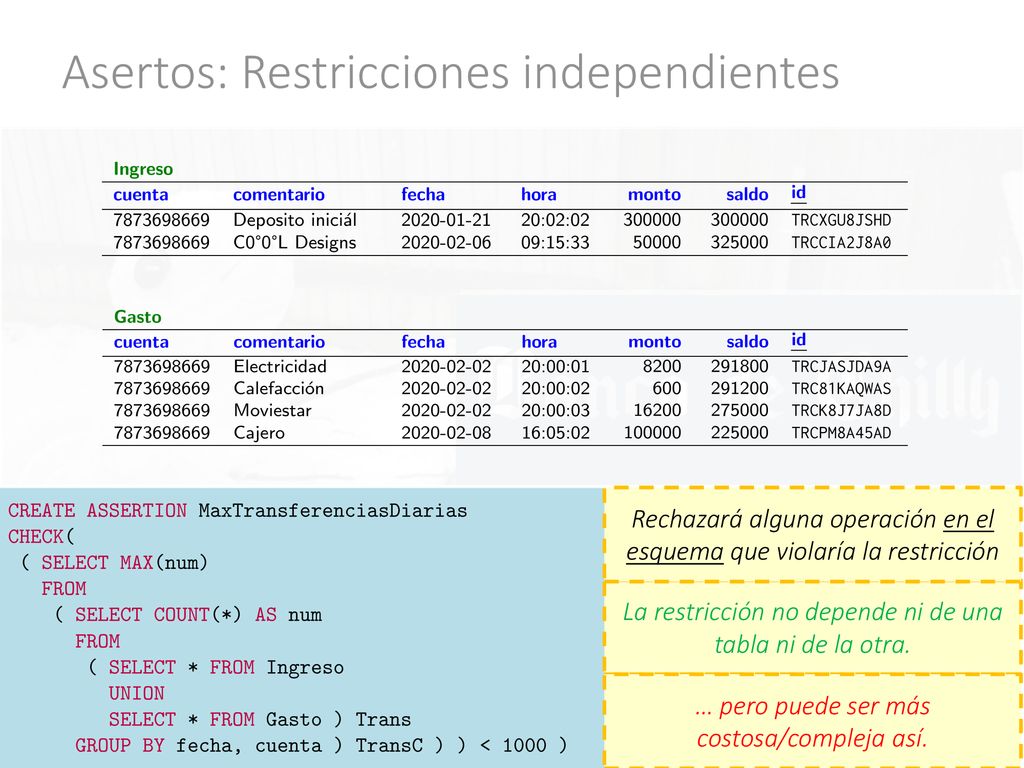The image size is (1024, 768).
Task: Click the "GROUP BY" keywords in the code
Action: (x=120, y=746)
